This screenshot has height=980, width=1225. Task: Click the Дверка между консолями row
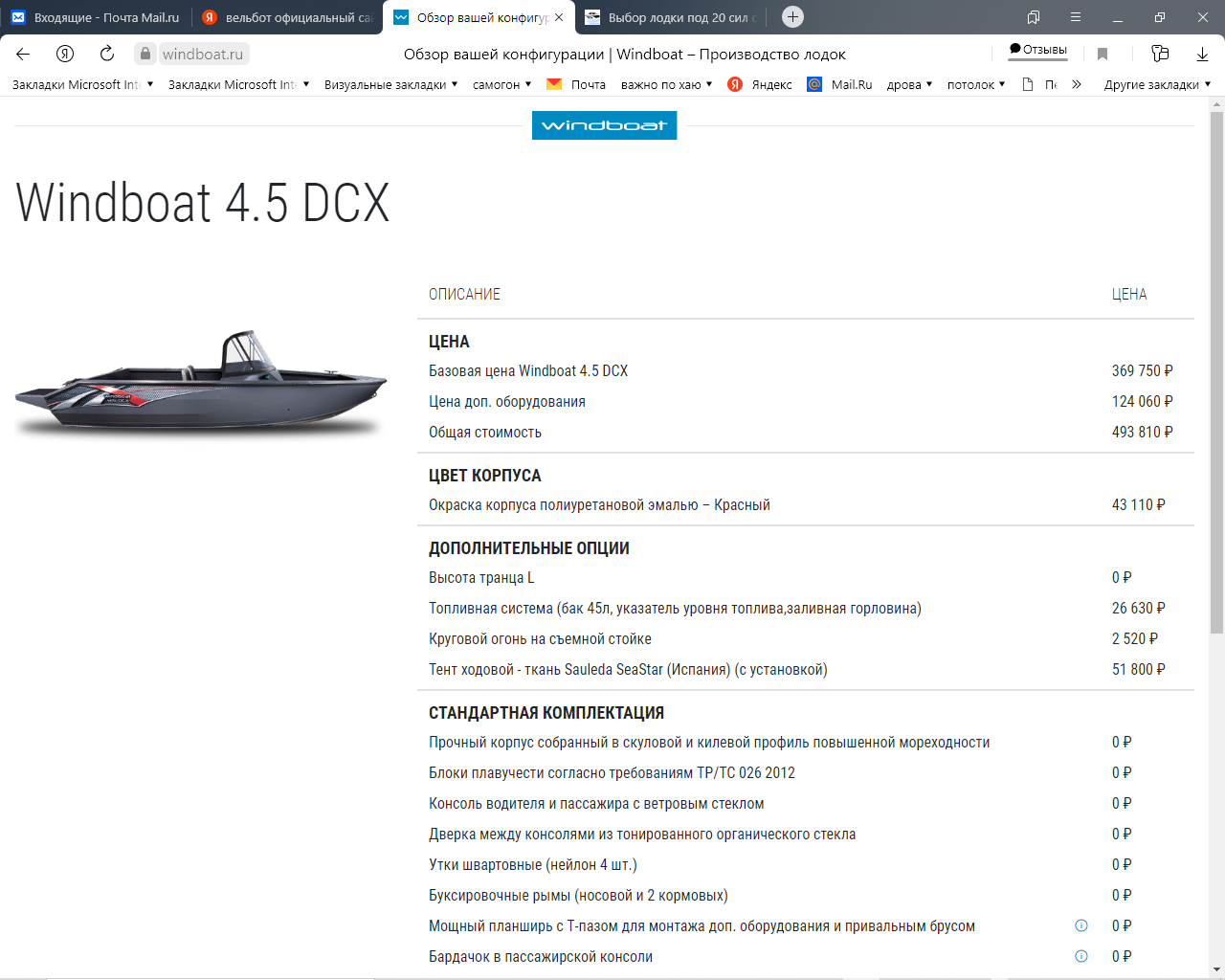806,834
